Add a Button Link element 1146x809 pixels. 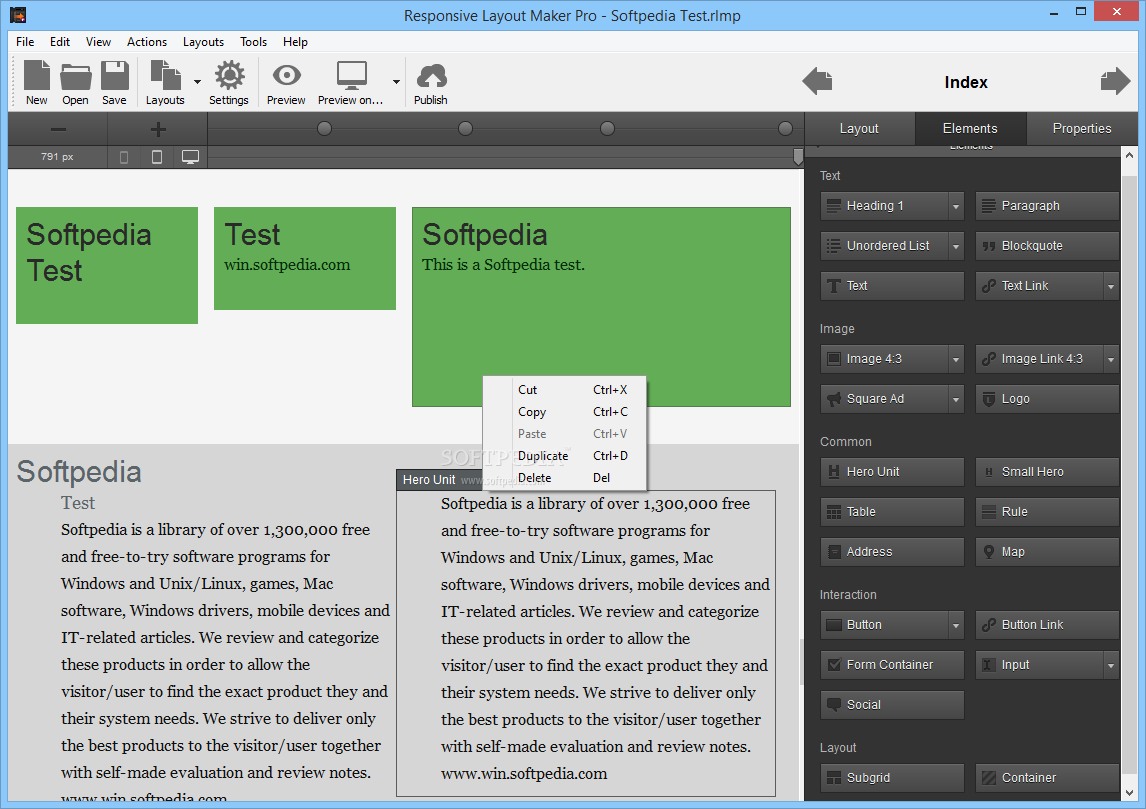tap(1047, 625)
